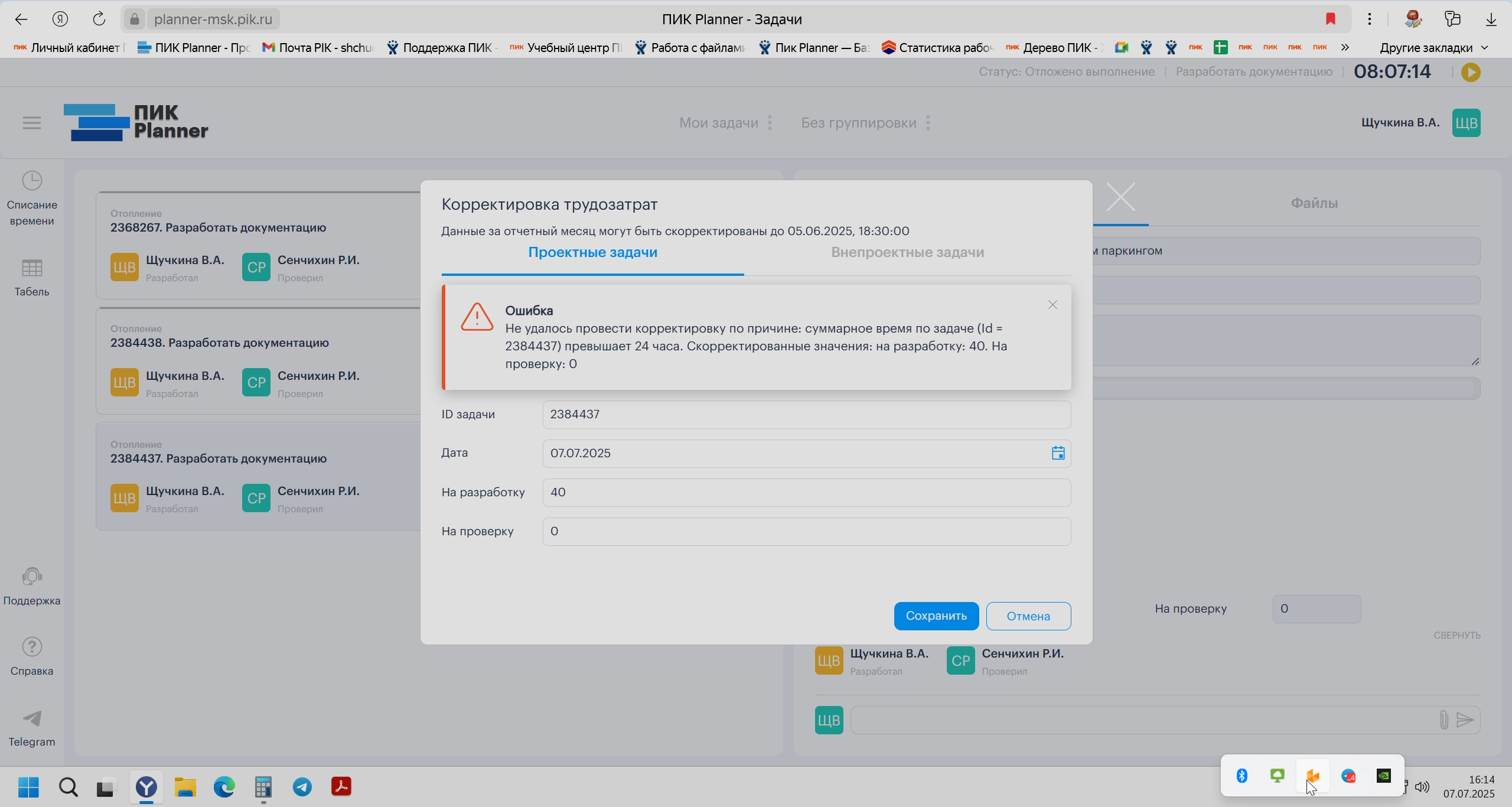1512x807 pixels.
Task: Click the Разработать документацию header link
Action: tap(1253, 71)
